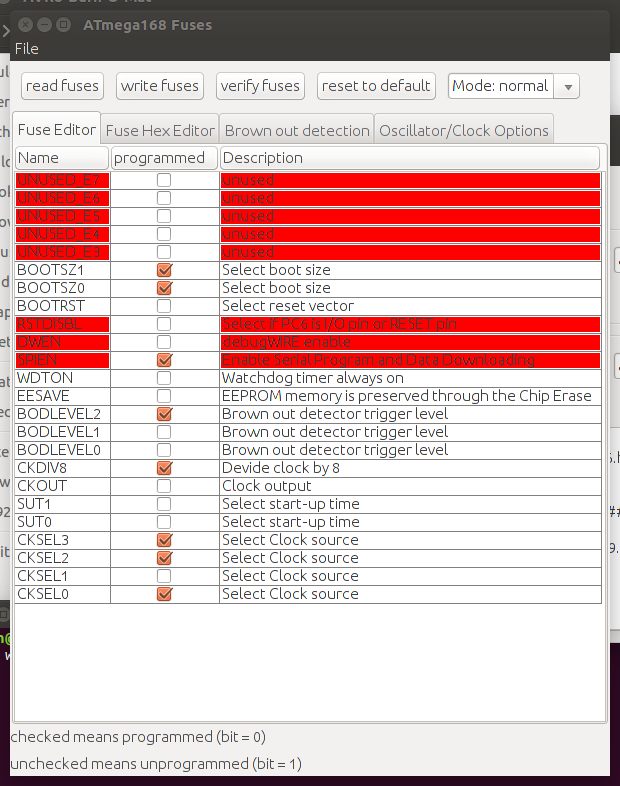Click the SPIEN name cell

coord(63,360)
